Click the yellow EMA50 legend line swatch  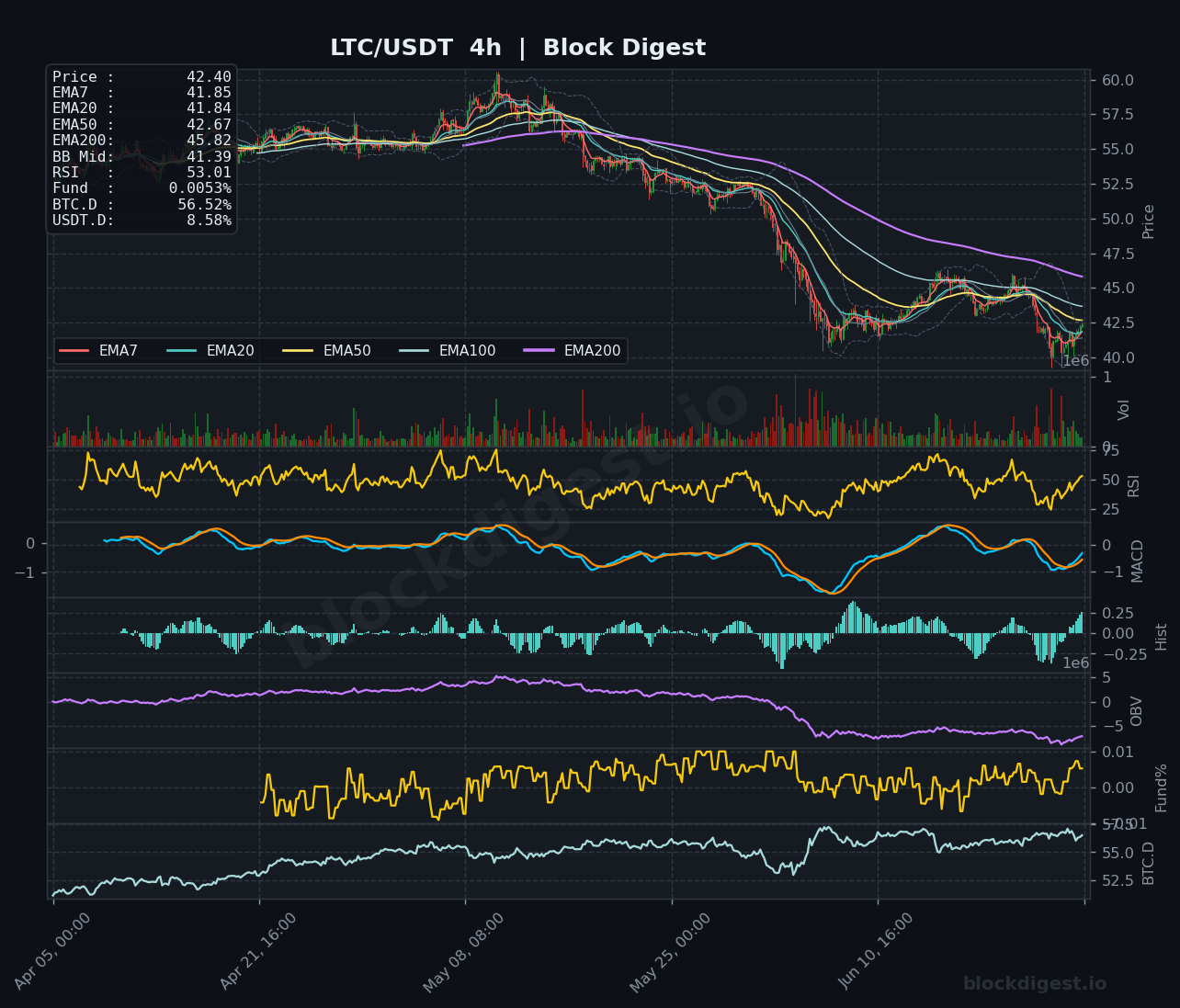click(298, 351)
